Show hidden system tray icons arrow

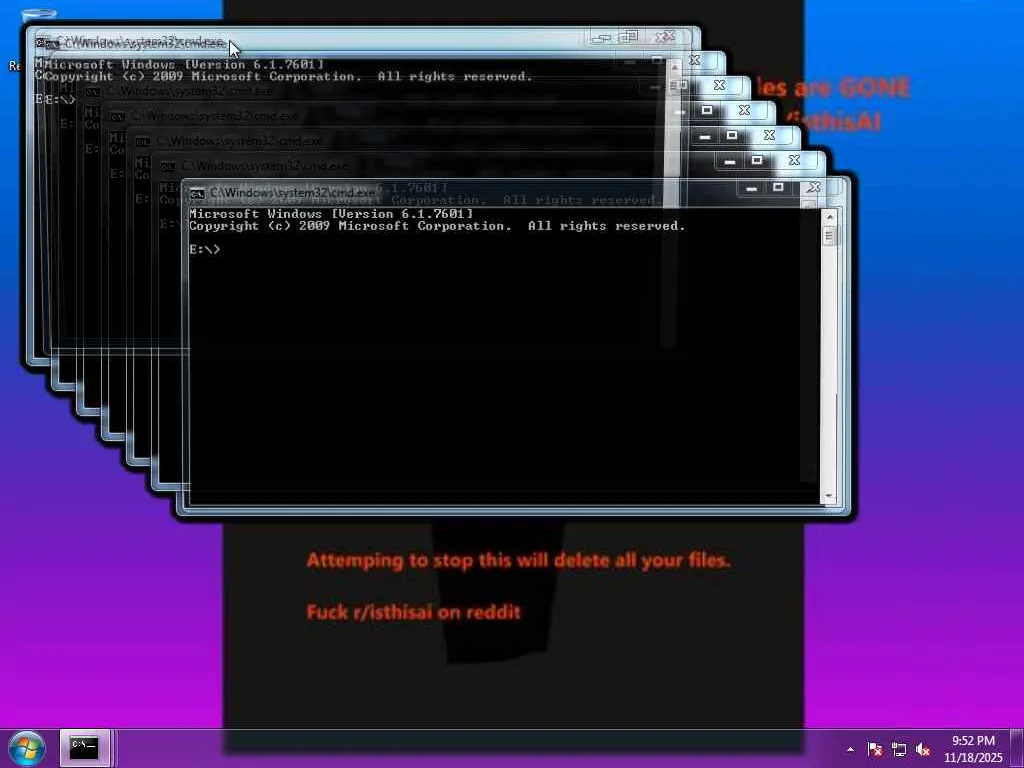(x=850, y=750)
